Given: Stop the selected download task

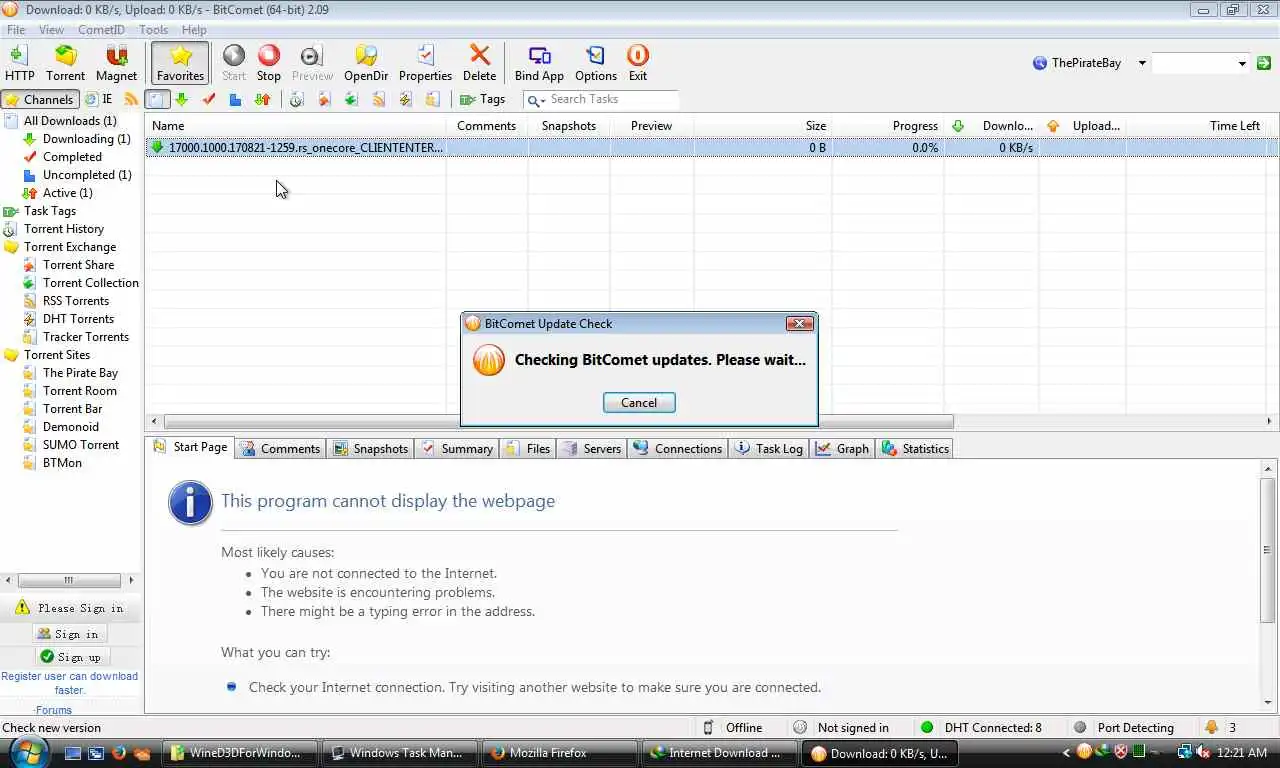Looking at the screenshot, I should pyautogui.click(x=269, y=62).
